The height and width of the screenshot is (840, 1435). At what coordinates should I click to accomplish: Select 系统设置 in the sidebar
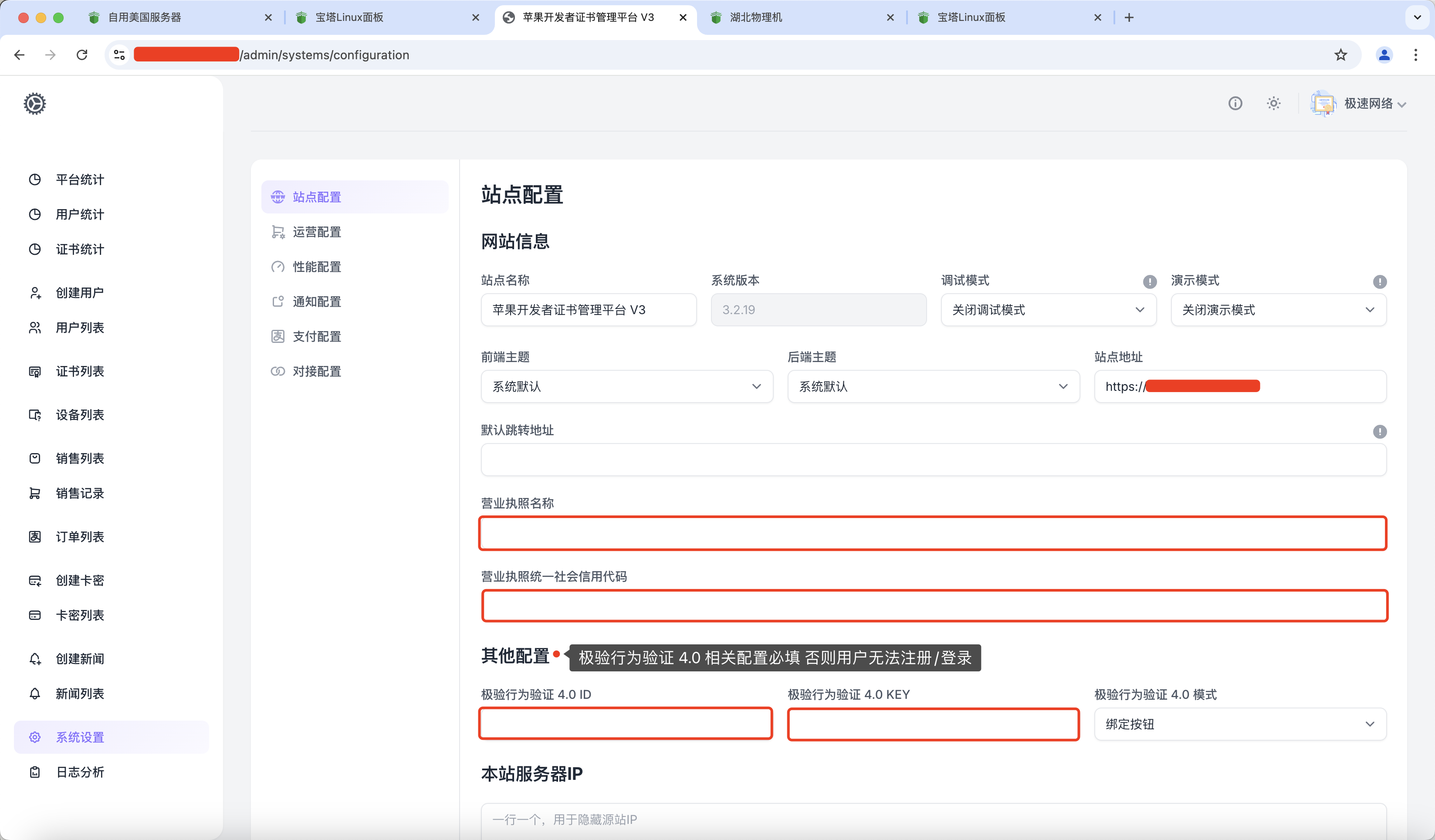(111, 737)
